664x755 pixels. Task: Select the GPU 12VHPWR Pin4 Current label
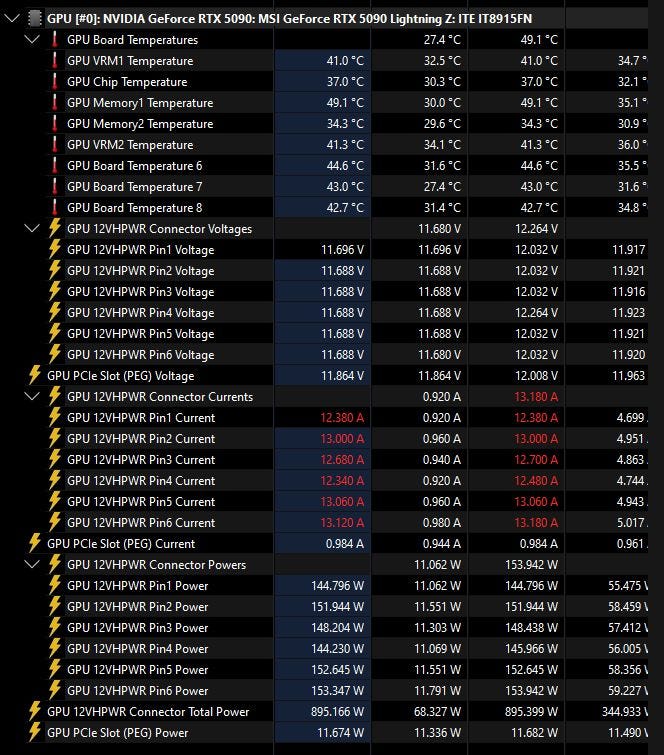point(141,481)
